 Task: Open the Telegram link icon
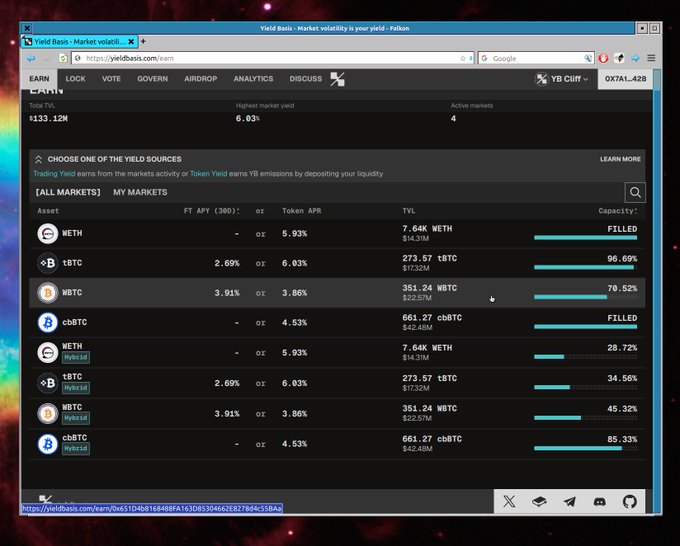569,502
